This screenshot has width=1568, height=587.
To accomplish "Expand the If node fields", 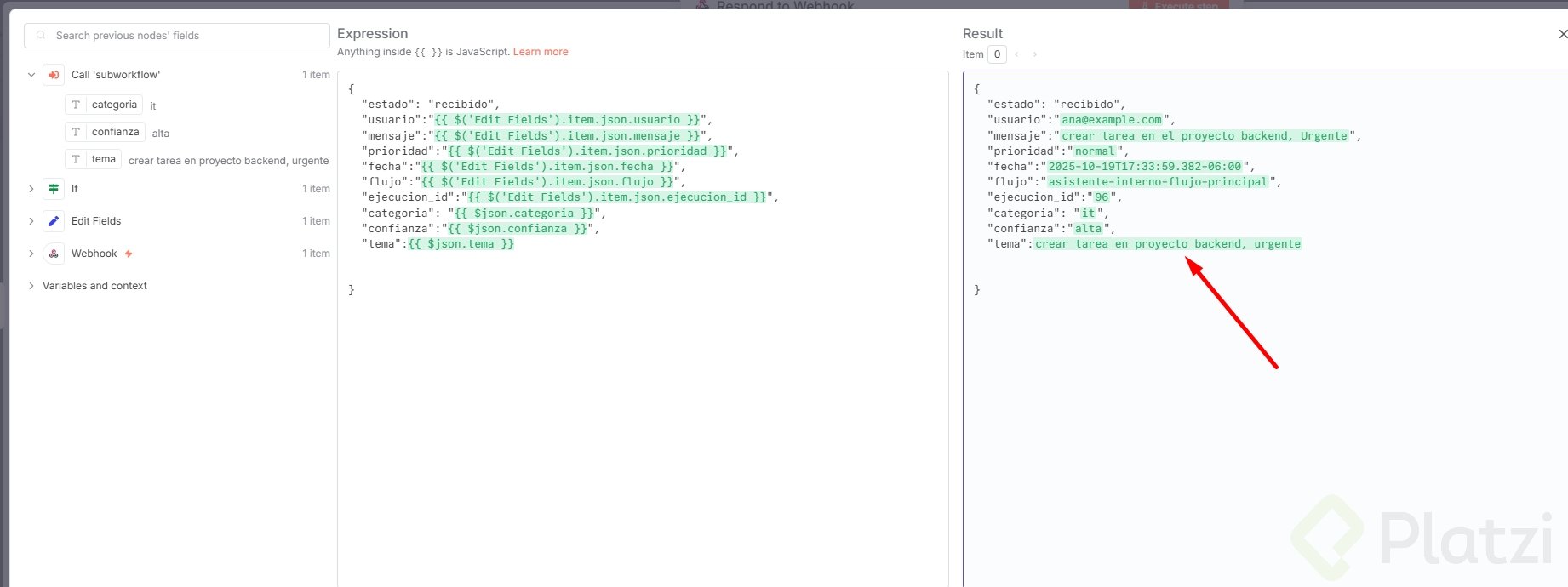I will (31, 189).
